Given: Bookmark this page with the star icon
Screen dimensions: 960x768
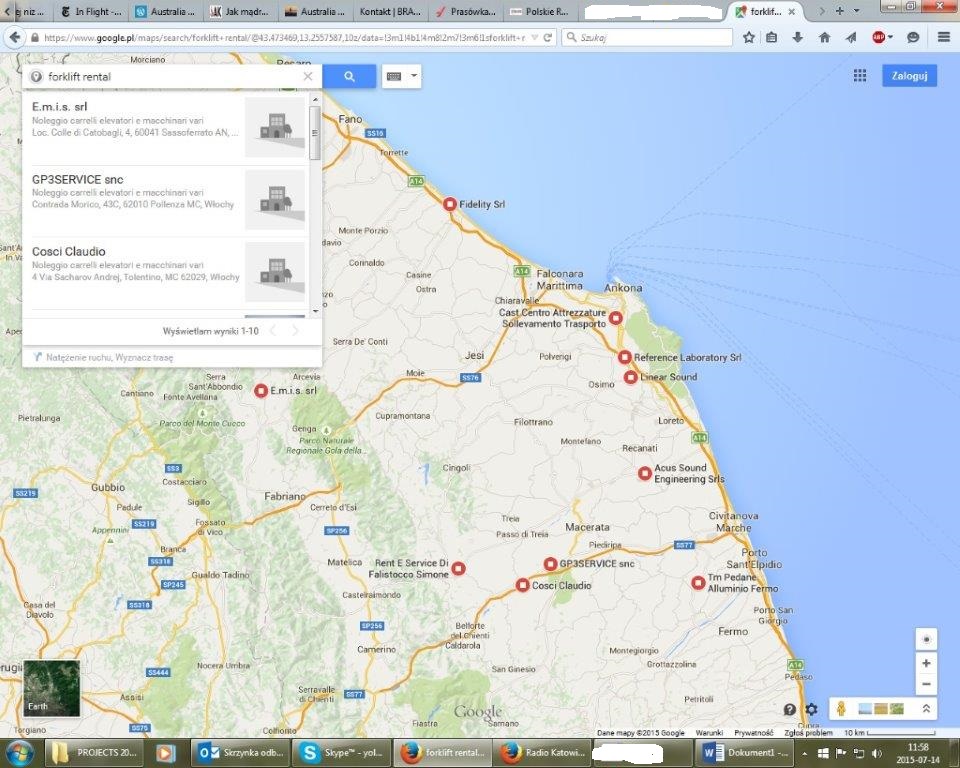Looking at the screenshot, I should pos(748,37).
